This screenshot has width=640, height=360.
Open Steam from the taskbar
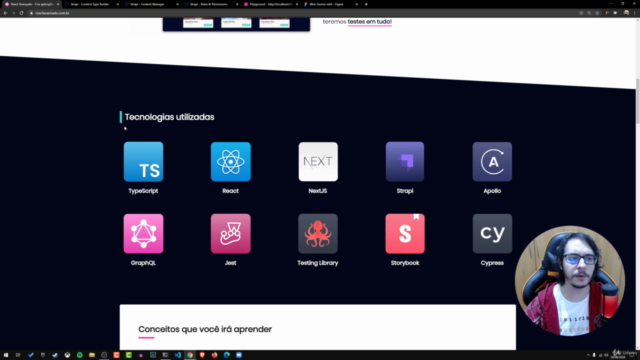point(55,355)
